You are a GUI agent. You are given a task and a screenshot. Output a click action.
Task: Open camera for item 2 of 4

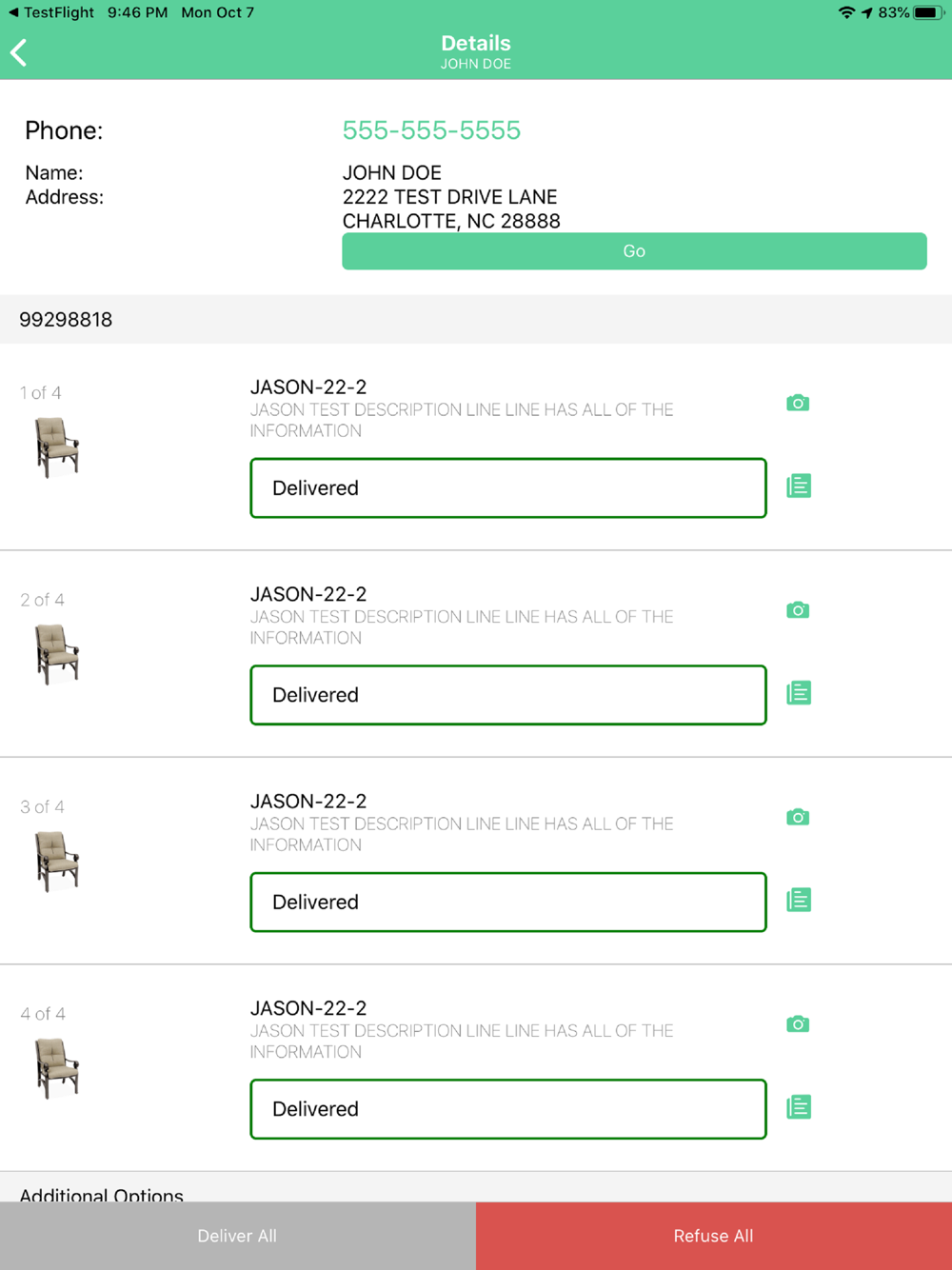798,610
